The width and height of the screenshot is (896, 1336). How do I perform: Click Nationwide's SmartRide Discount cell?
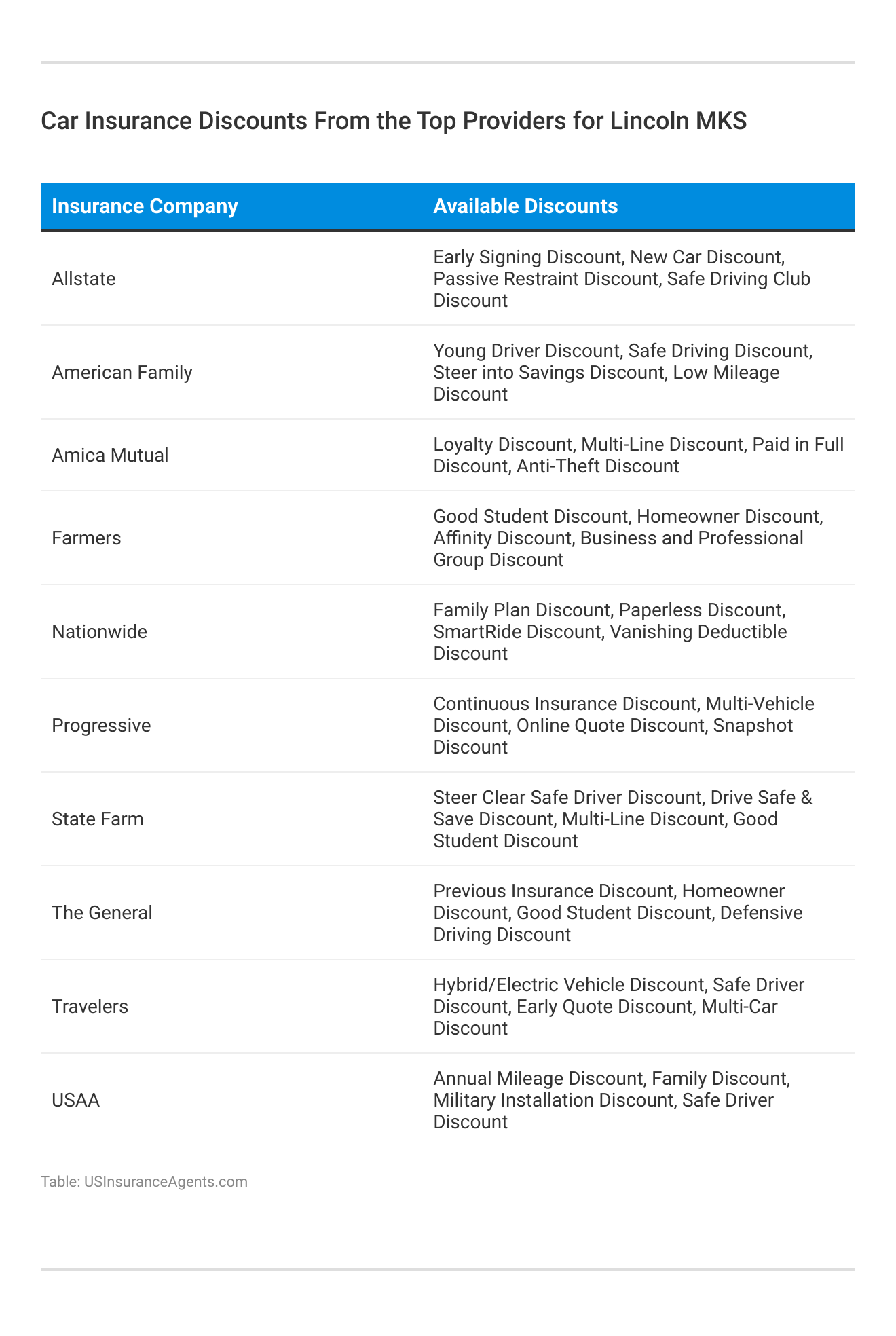pos(517,632)
